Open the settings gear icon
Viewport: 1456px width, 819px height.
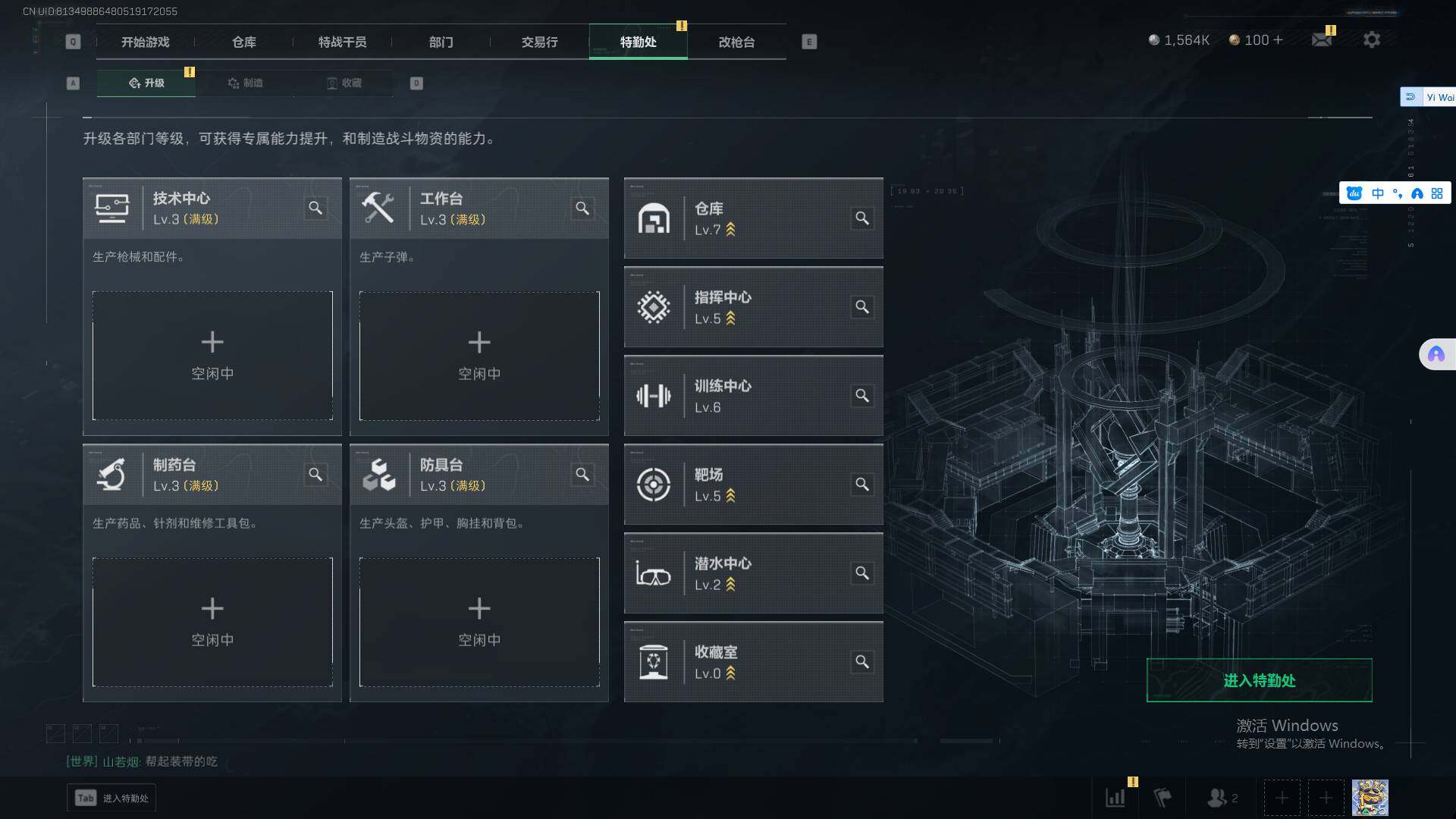[x=1371, y=40]
